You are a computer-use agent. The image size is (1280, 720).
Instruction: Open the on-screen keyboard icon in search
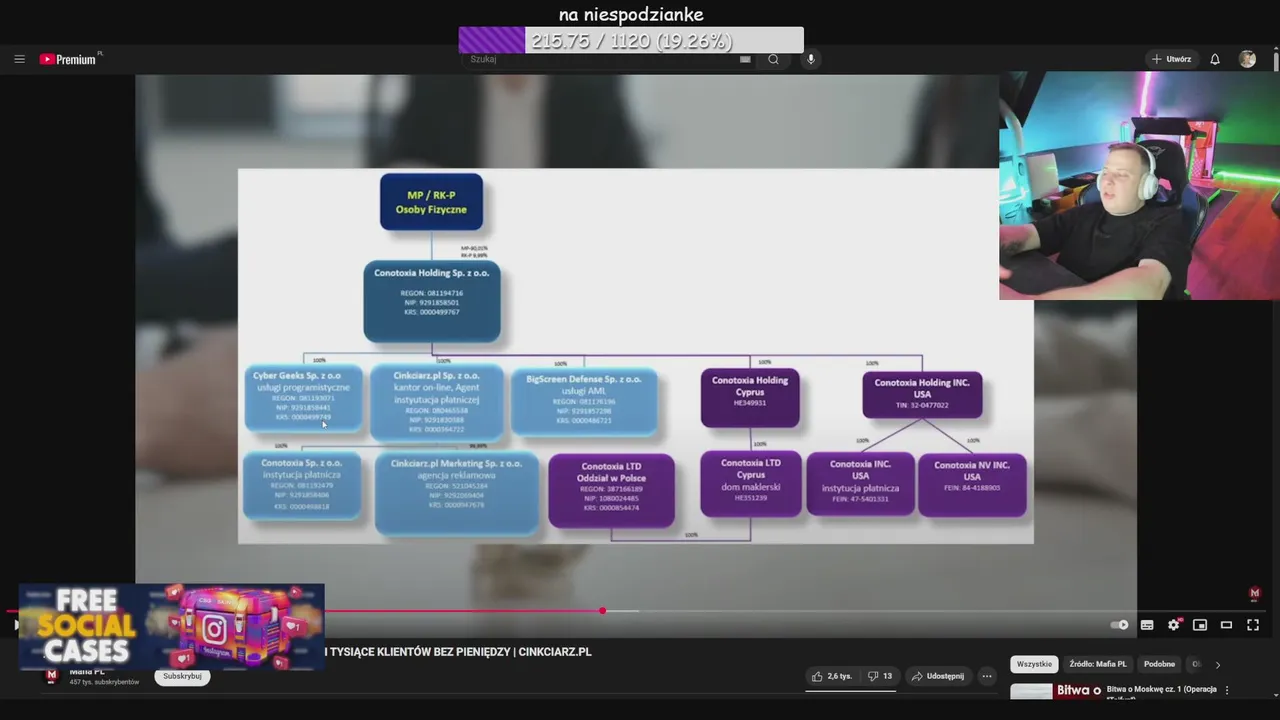745,59
